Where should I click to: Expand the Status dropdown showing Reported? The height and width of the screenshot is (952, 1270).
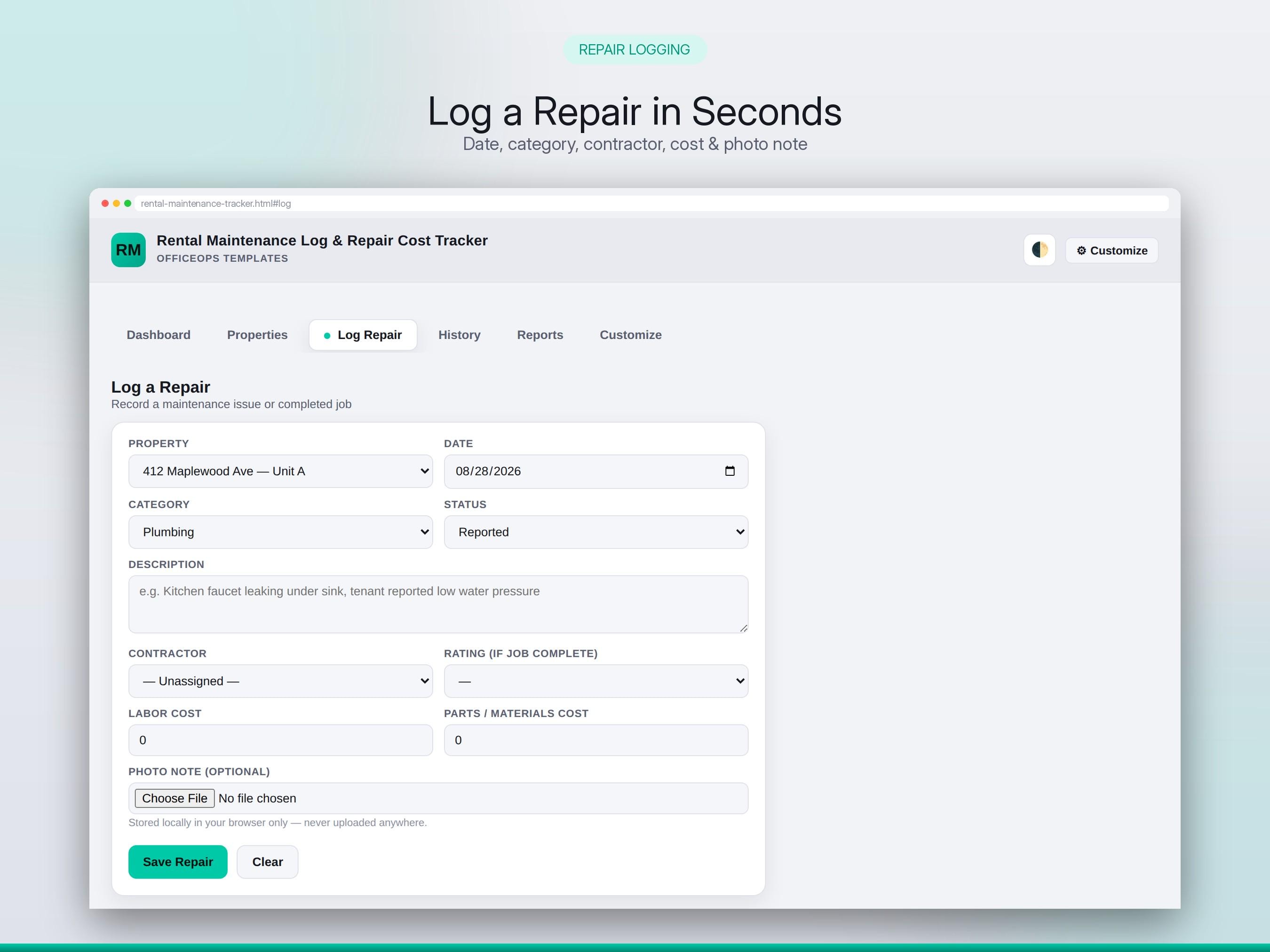pos(596,532)
